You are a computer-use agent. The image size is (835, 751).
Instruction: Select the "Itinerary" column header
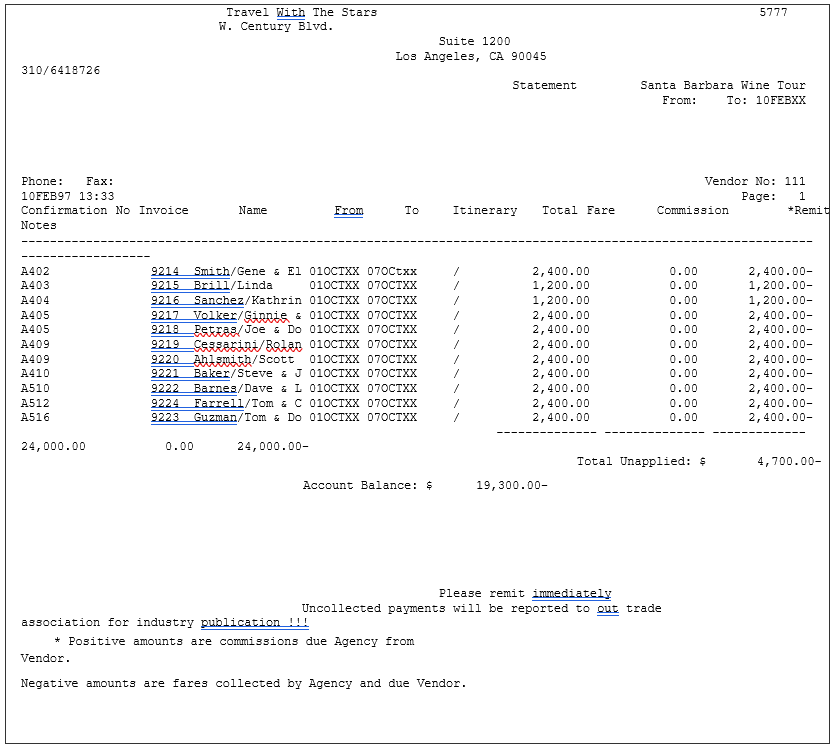coord(485,210)
